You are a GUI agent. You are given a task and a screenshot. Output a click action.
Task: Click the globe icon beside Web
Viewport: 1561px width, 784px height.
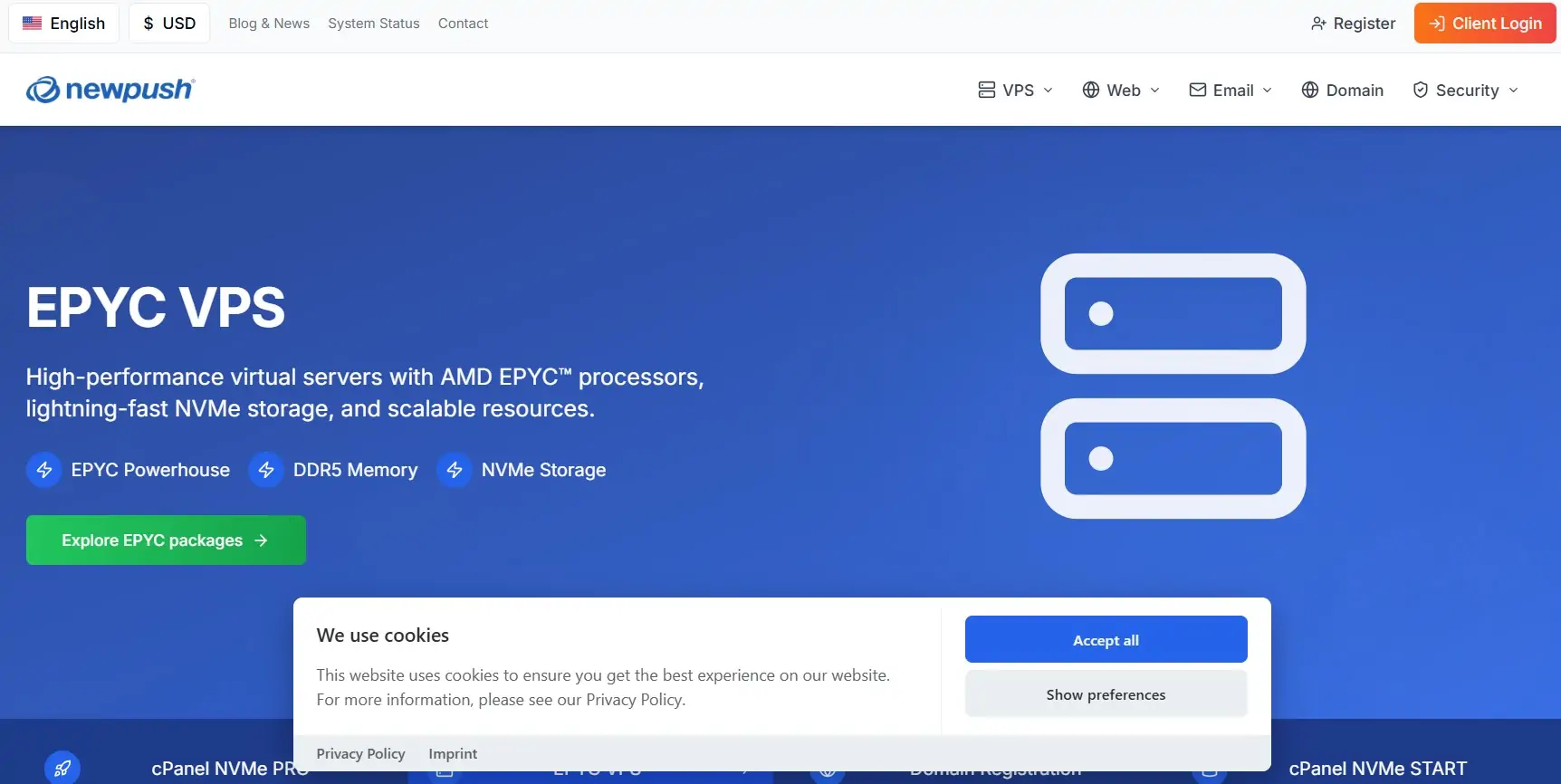tap(1091, 90)
